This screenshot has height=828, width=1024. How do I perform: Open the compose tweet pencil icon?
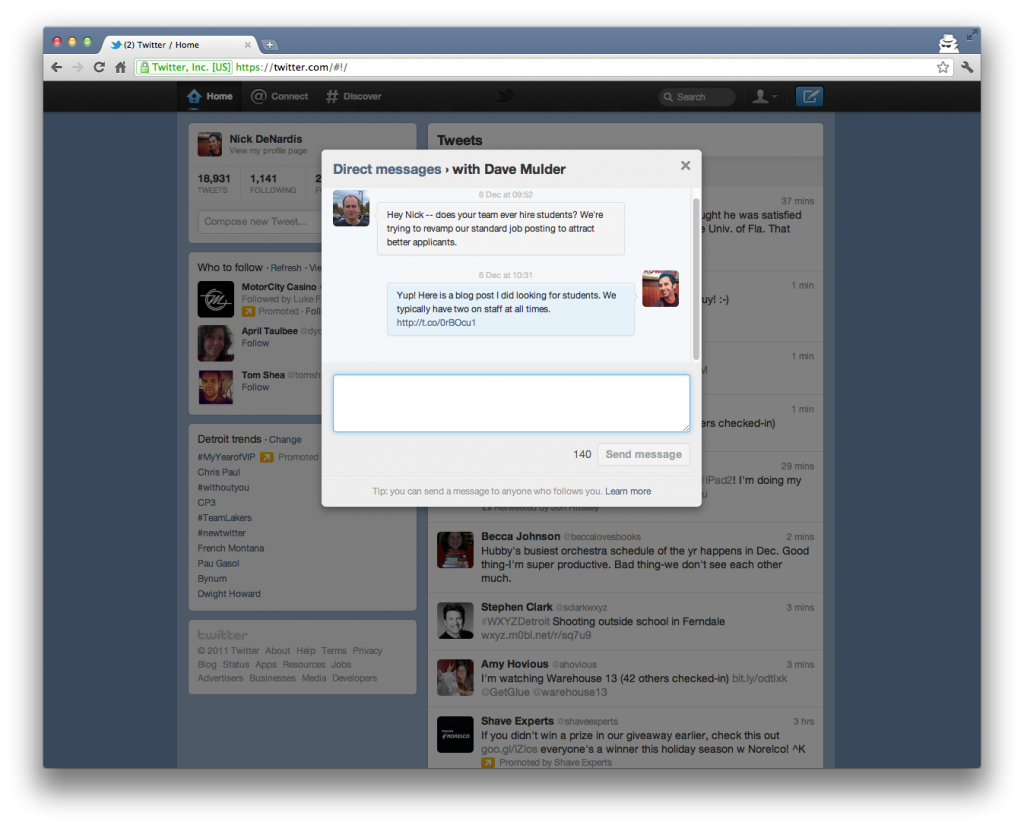tap(809, 97)
